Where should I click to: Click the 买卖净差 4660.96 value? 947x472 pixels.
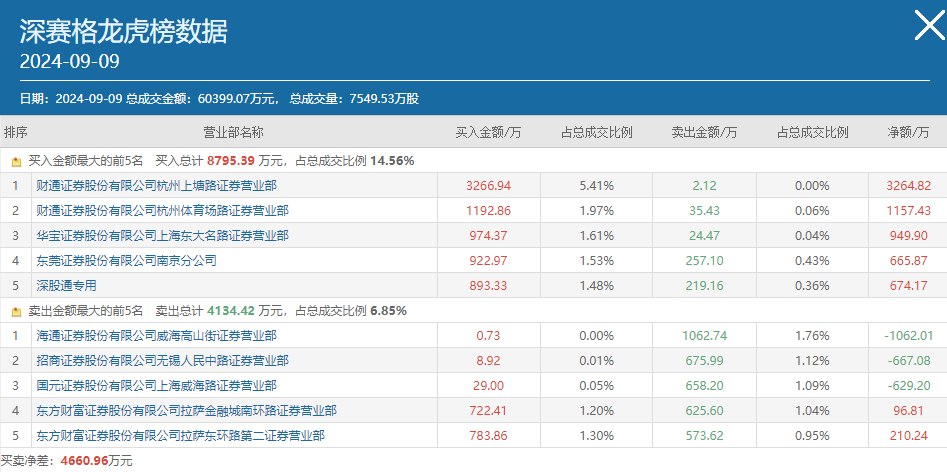click(x=84, y=461)
